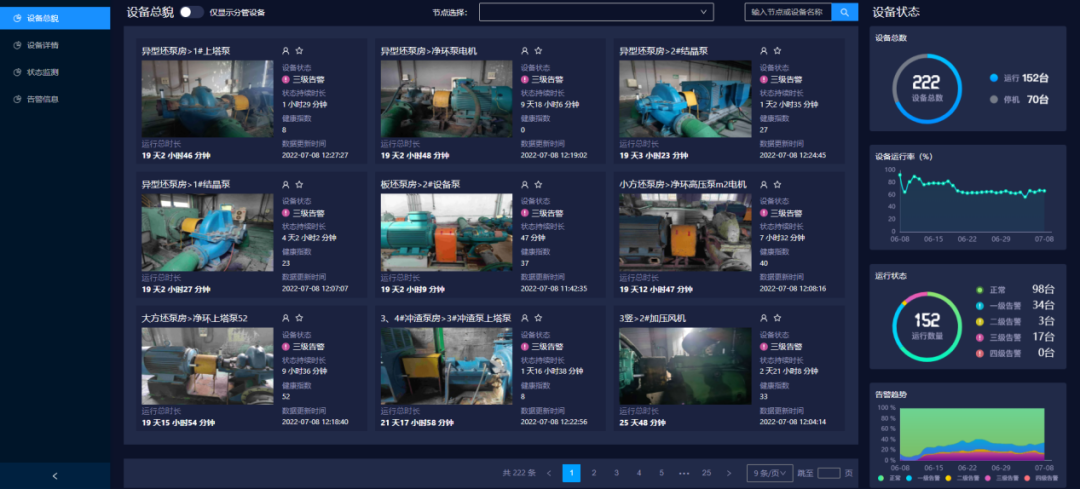This screenshot has height=489, width=1080.
Task: Open the 9条/页 page size dropdown
Action: pyautogui.click(x=768, y=473)
